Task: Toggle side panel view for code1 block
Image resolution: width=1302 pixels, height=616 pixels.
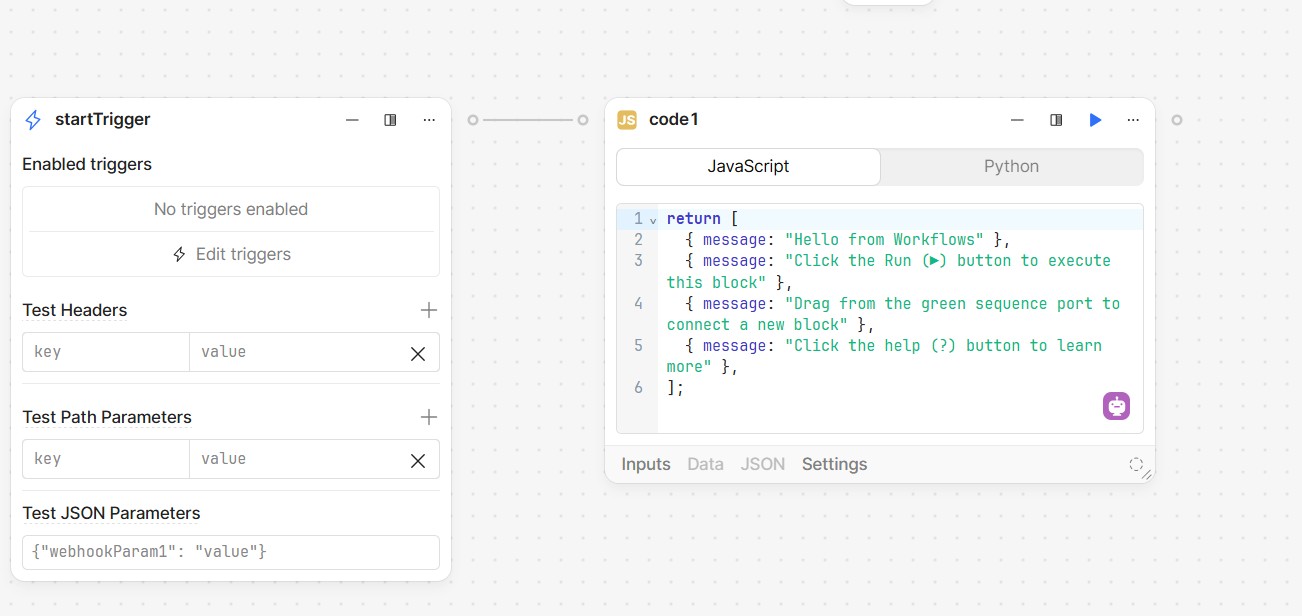Action: (1056, 120)
